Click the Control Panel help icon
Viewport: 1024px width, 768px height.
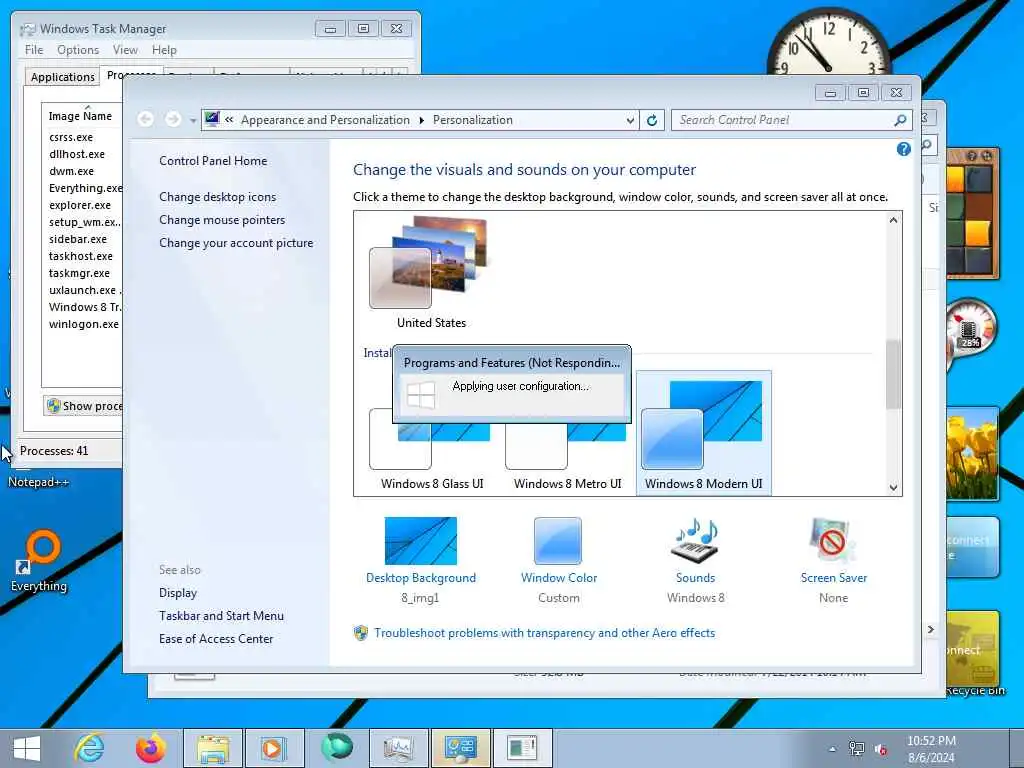[903, 149]
